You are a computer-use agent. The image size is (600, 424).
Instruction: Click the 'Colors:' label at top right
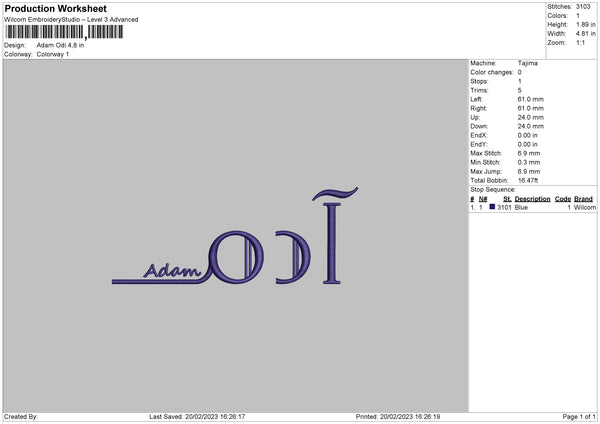point(558,16)
